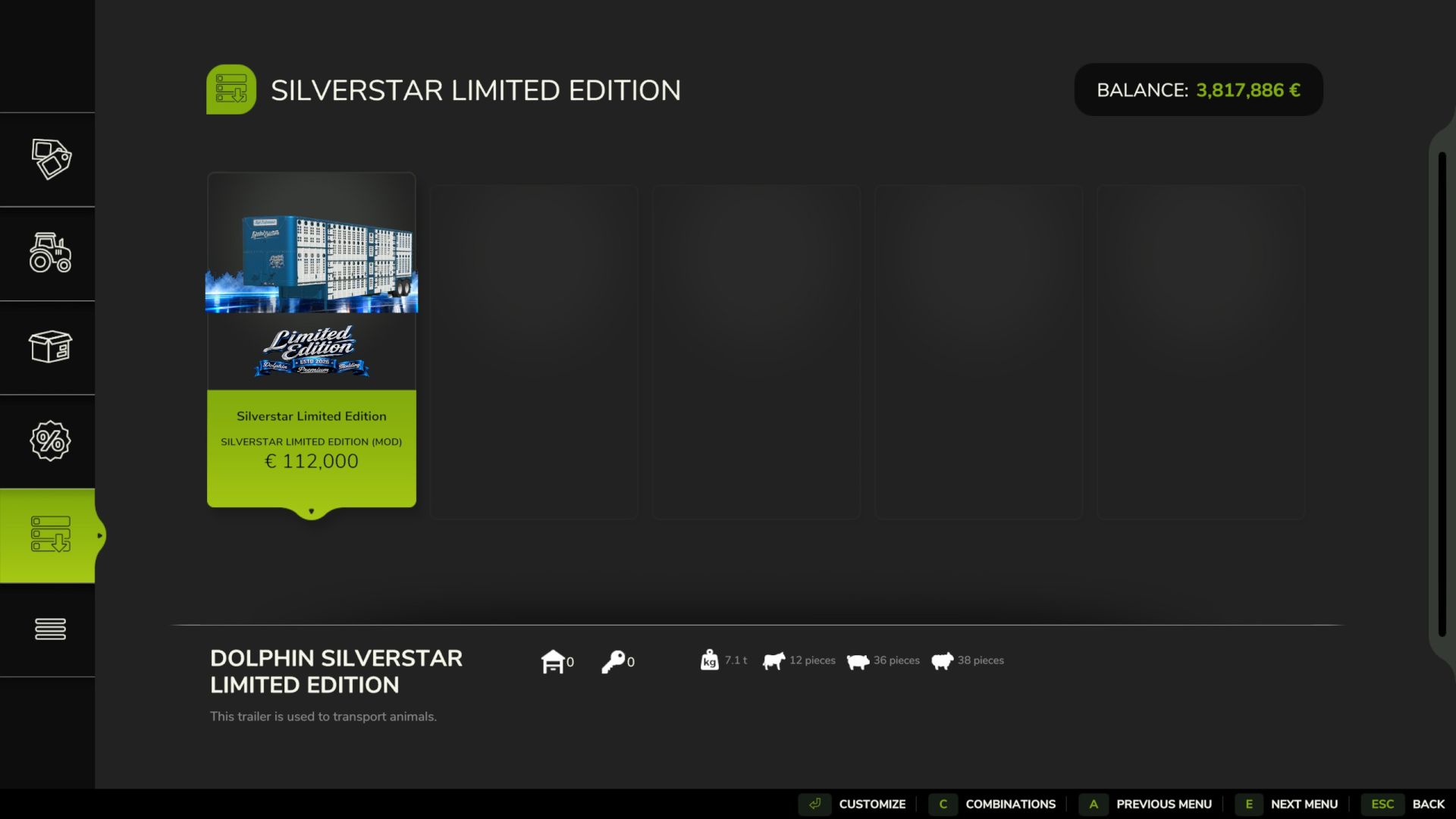Click the 7.1 t weight value
The image size is (1456, 819).
click(736, 661)
